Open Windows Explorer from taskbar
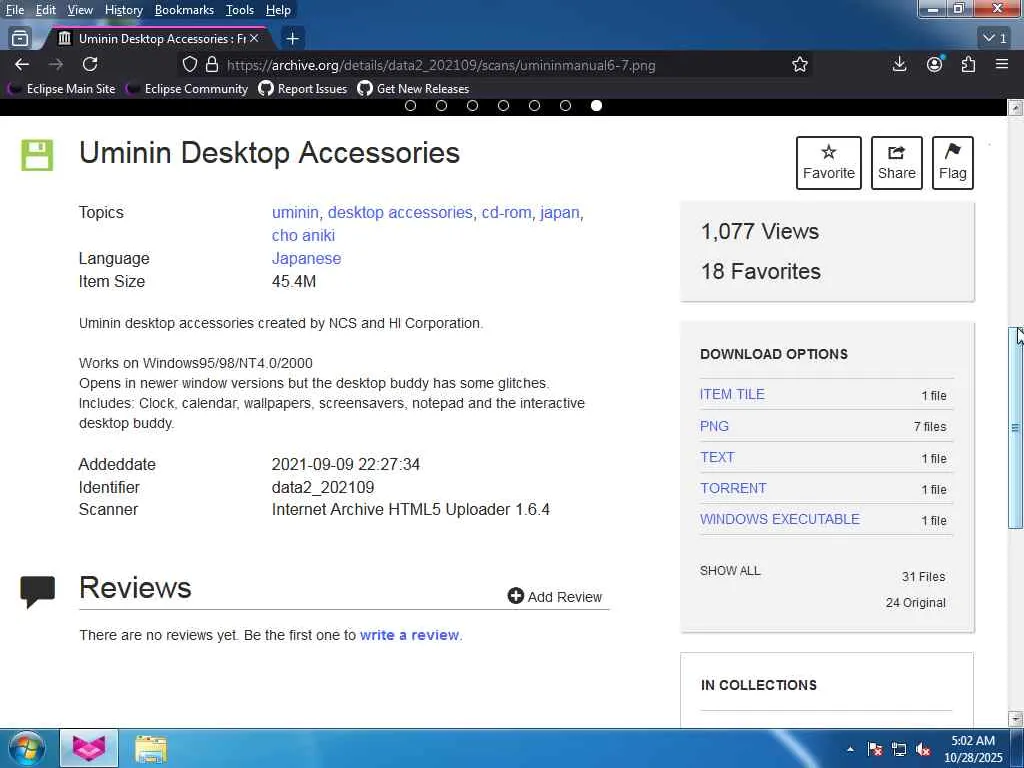Screen dimensions: 1024x768 pos(151,749)
